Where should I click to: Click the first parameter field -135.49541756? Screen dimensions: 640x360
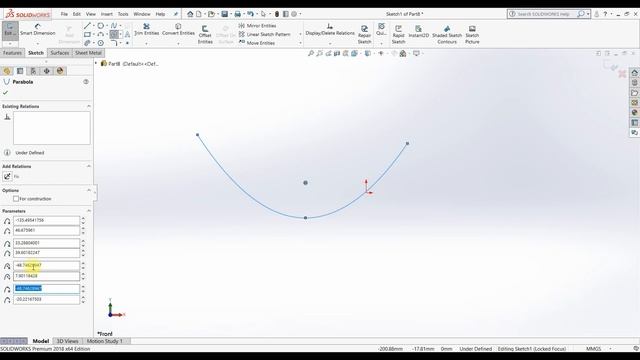[x=46, y=220]
